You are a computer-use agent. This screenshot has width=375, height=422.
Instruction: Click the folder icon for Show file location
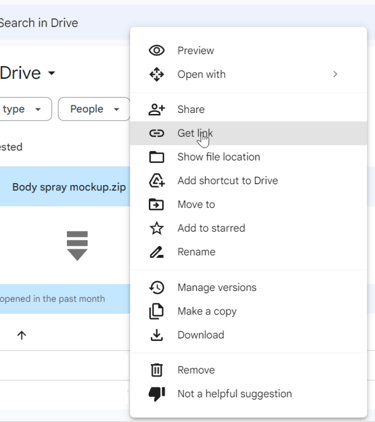pos(156,157)
